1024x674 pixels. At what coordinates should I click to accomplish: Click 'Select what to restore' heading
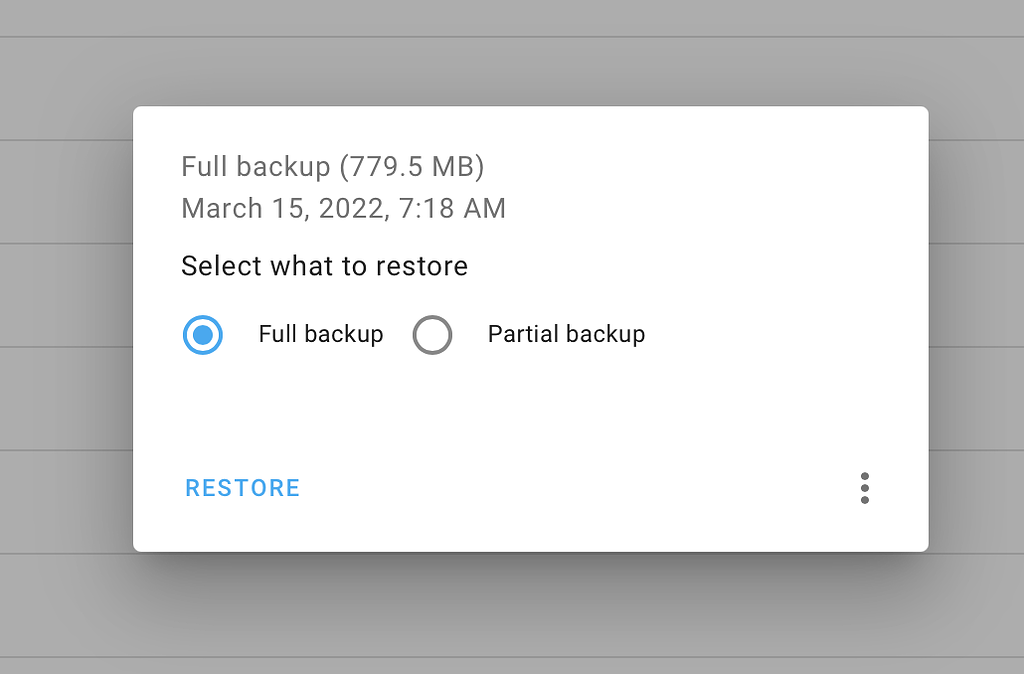pyautogui.click(x=324, y=266)
